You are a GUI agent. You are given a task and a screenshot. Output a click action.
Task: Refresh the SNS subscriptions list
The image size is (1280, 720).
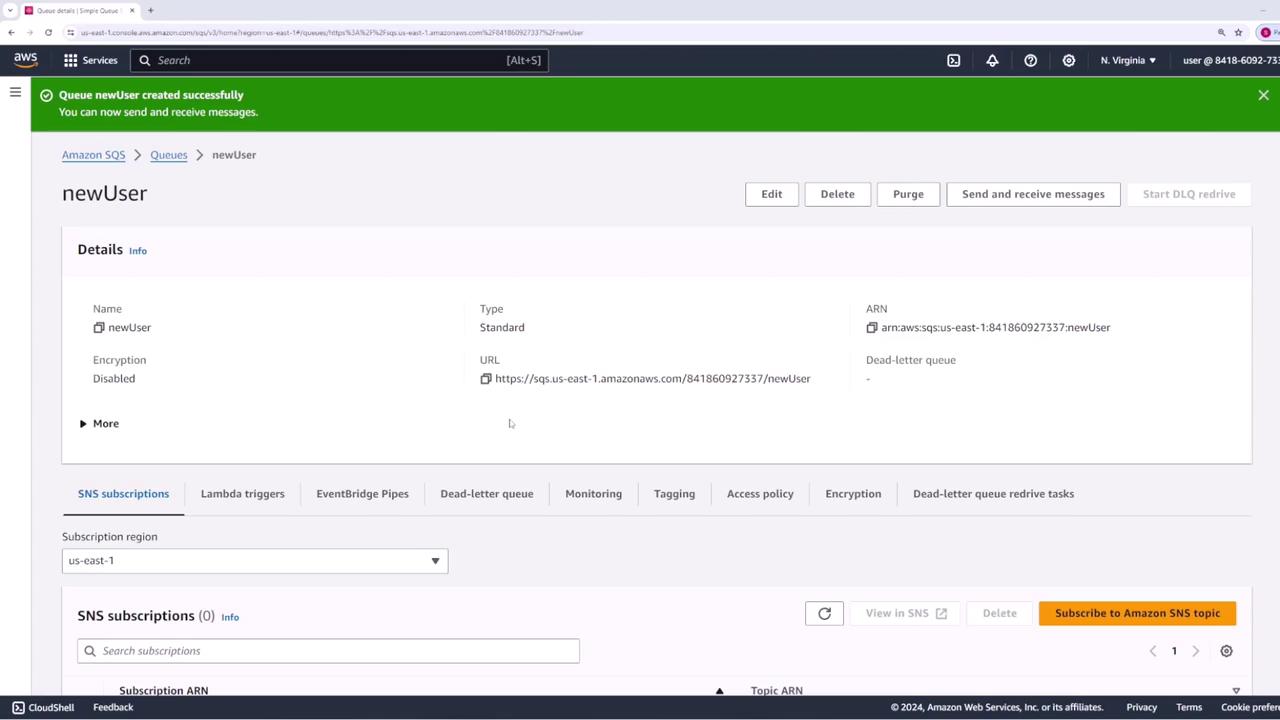[825, 613]
